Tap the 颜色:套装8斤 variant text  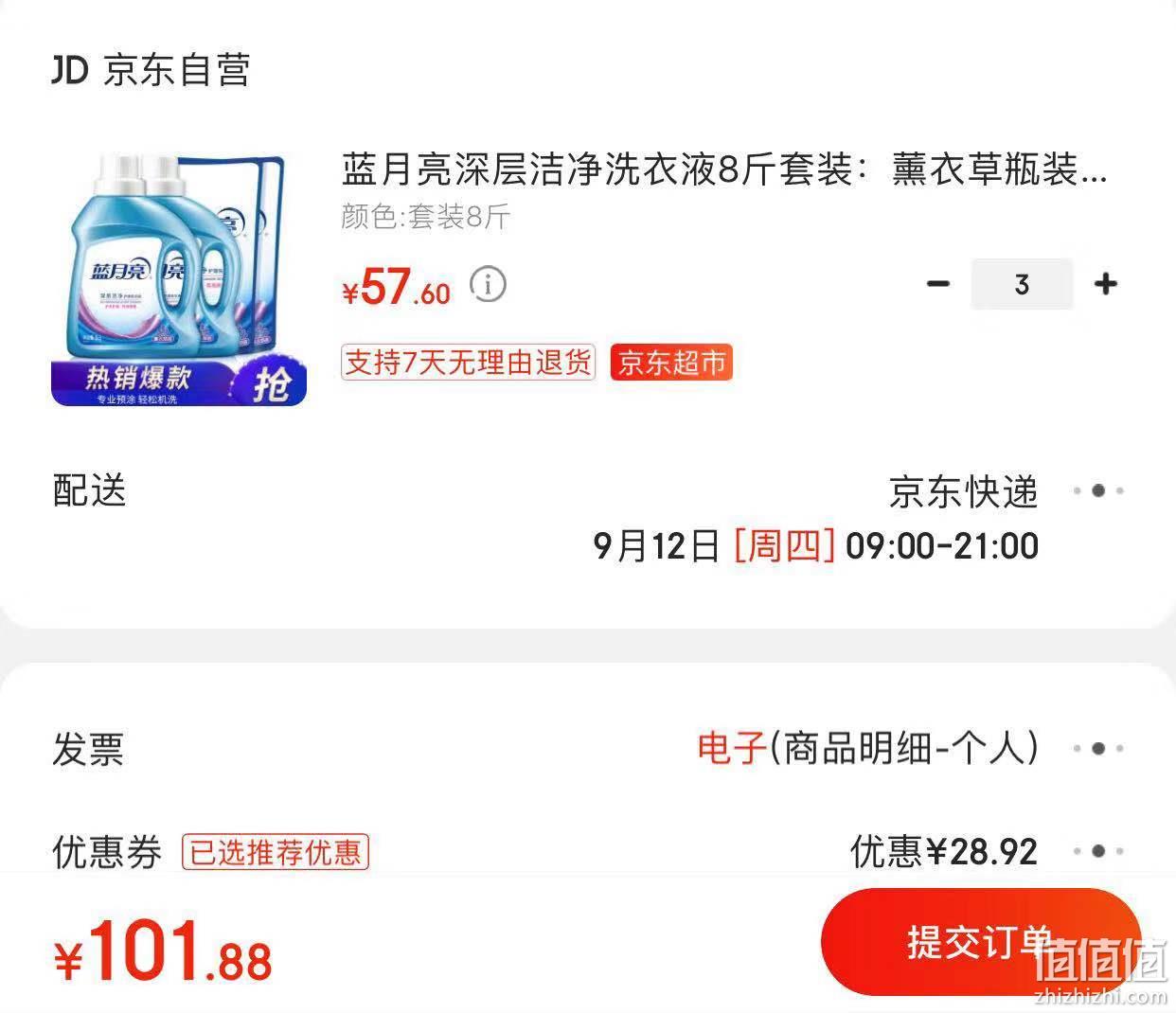[x=426, y=218]
